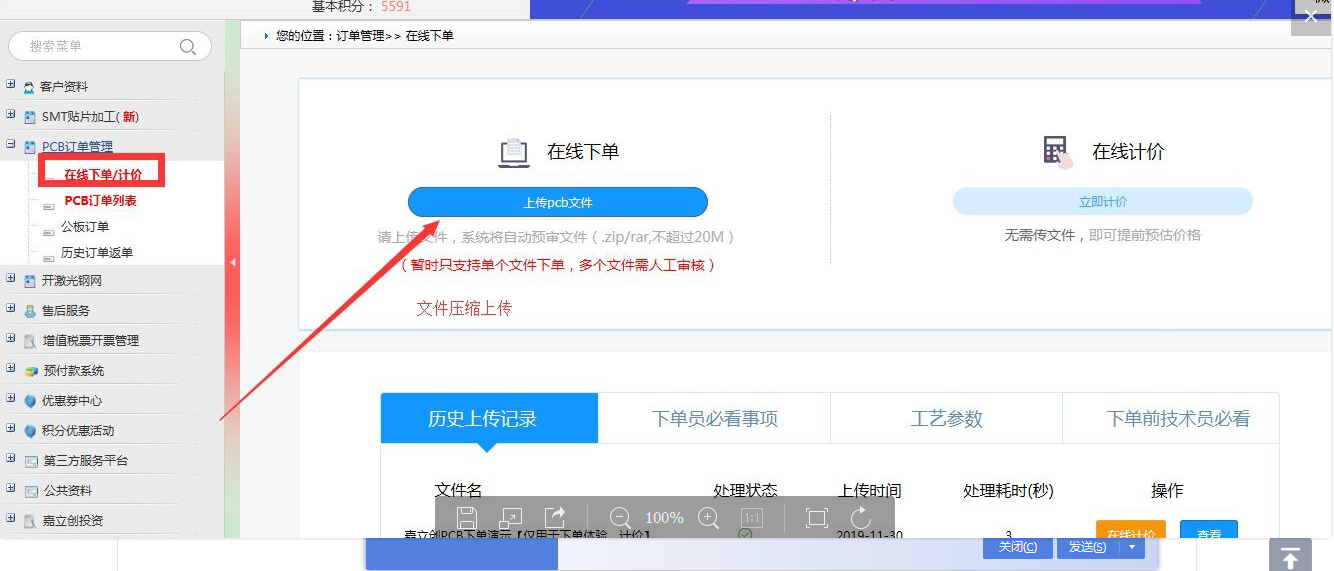Screen dimensions: 1334x571
Task: Open the 下单员必看事项 tab
Action: (714, 419)
